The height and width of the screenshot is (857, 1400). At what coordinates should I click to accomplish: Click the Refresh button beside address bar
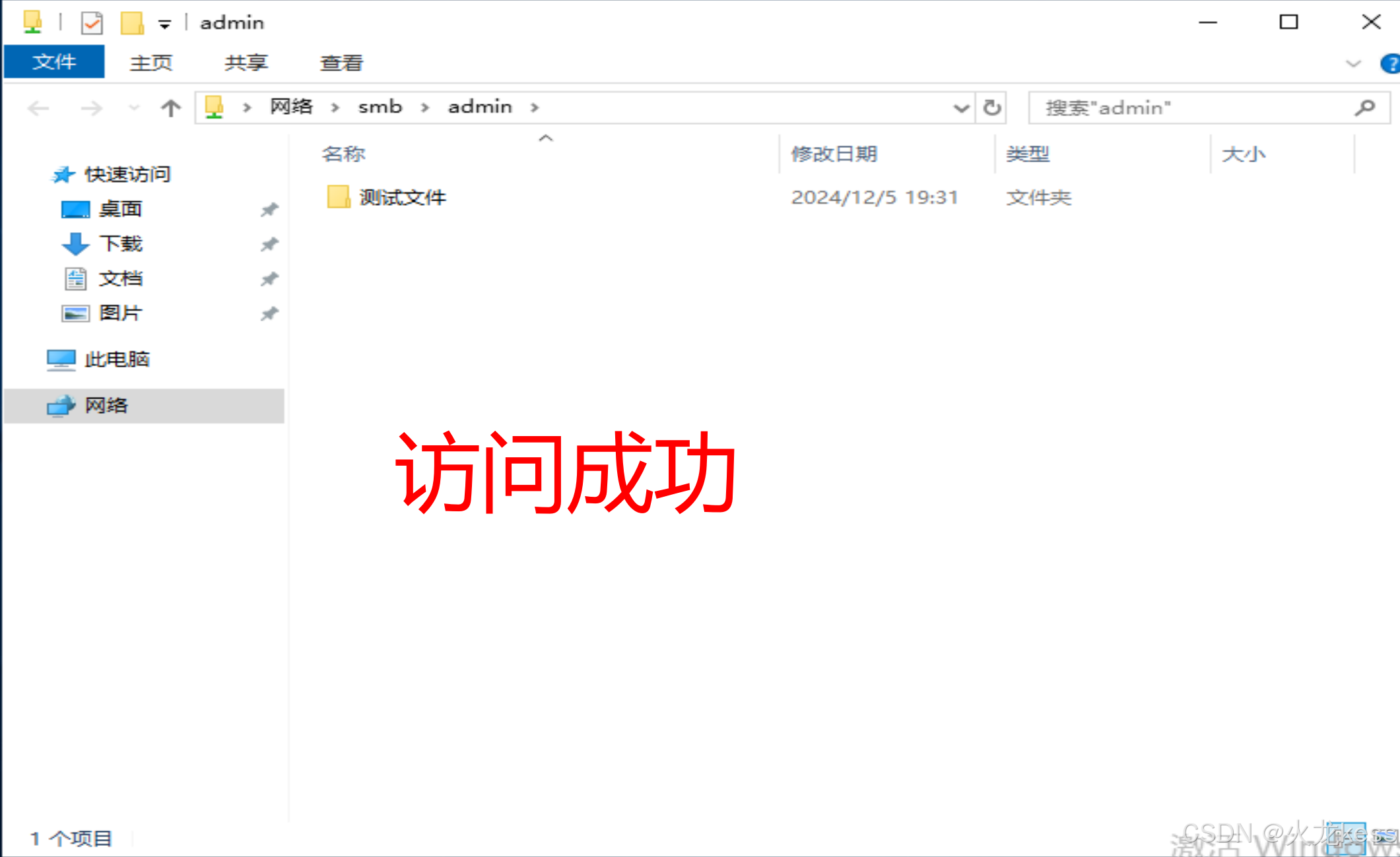click(991, 108)
